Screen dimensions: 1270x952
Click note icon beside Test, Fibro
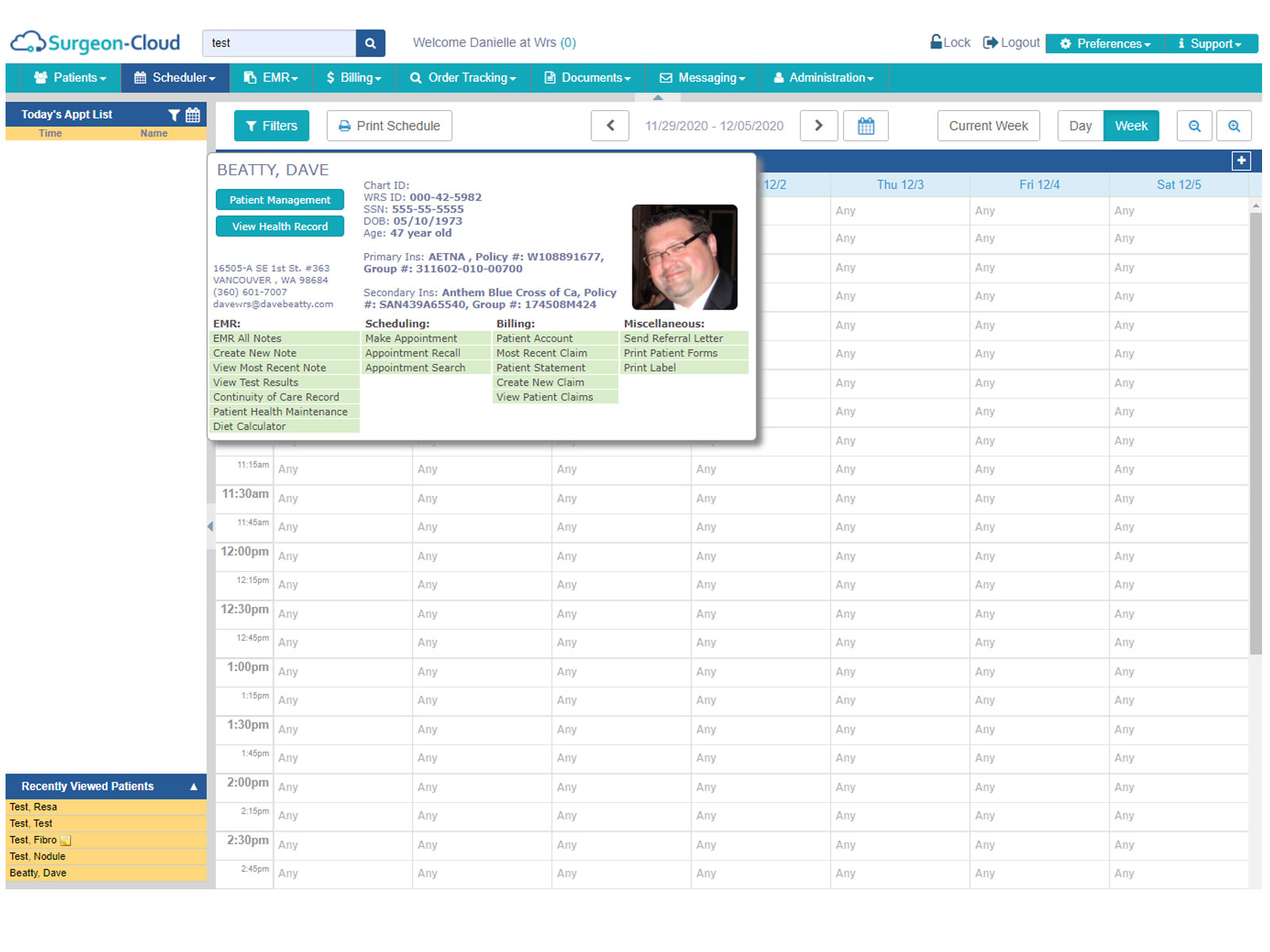click(x=66, y=840)
